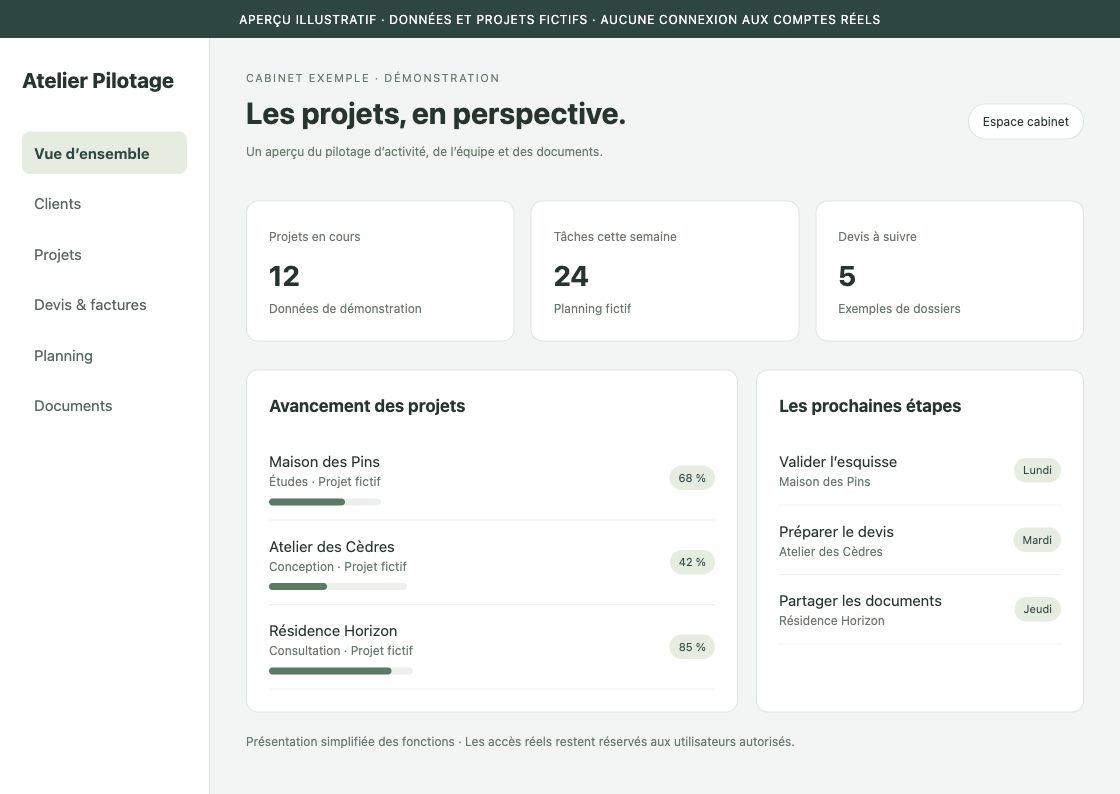This screenshot has height=794, width=1120.
Task: Click the Atelier des Cèdres label under Préparer le devis
Action: (x=830, y=552)
